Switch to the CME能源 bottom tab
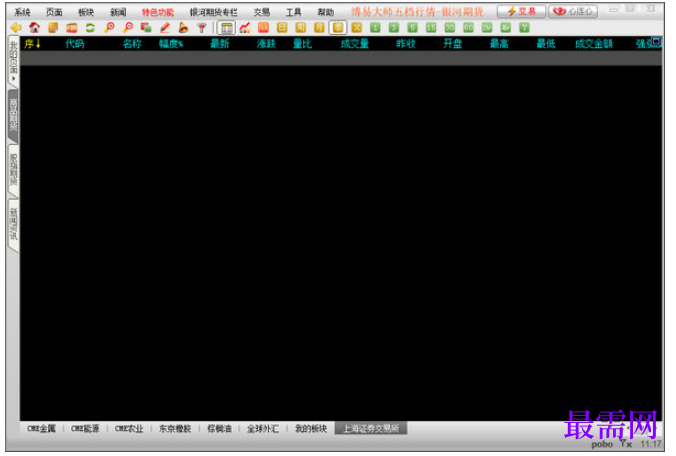 point(85,428)
